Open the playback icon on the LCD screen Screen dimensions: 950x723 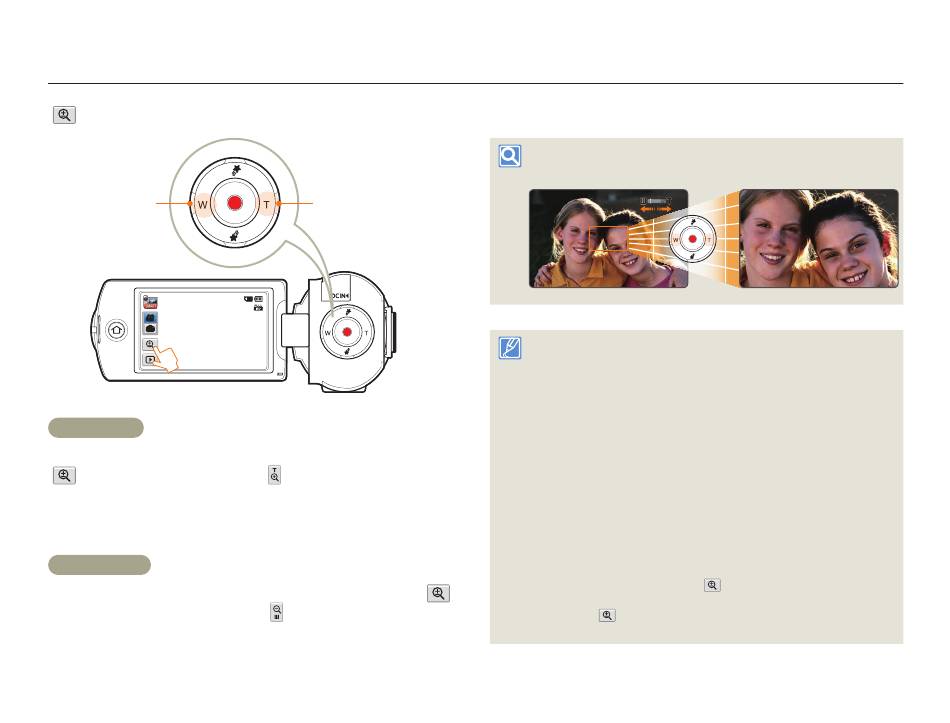[x=150, y=359]
